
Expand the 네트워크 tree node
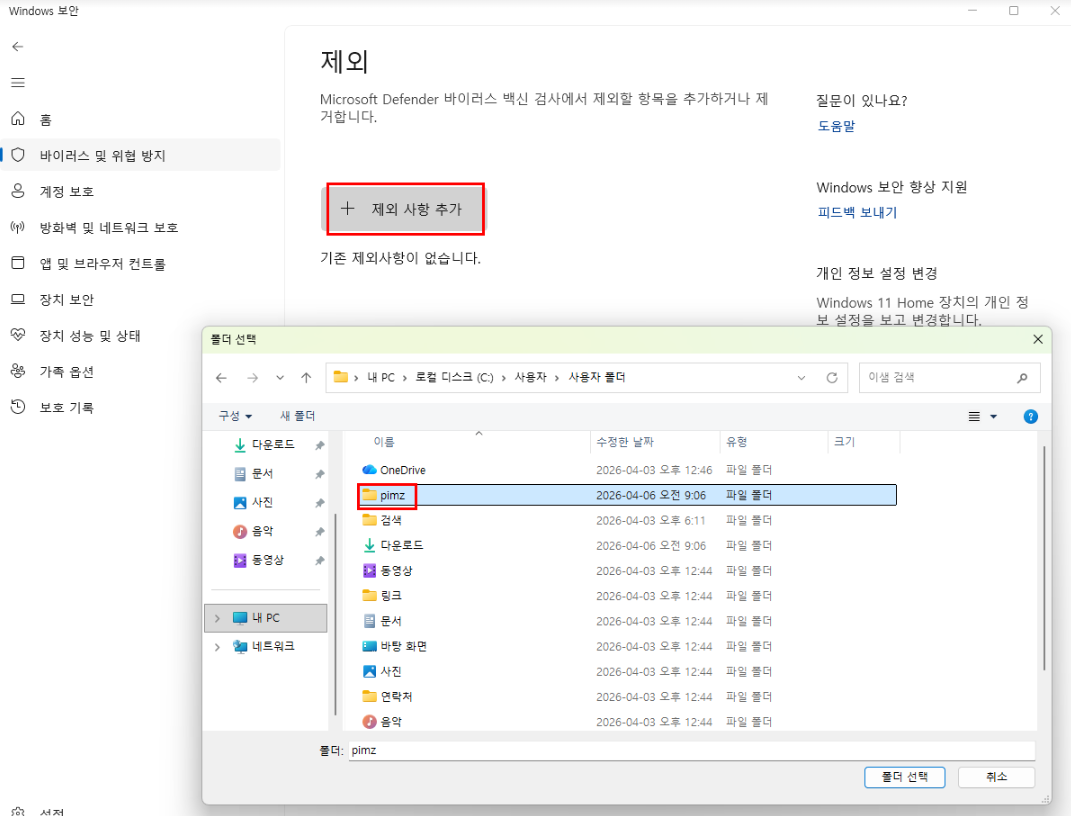(x=217, y=647)
